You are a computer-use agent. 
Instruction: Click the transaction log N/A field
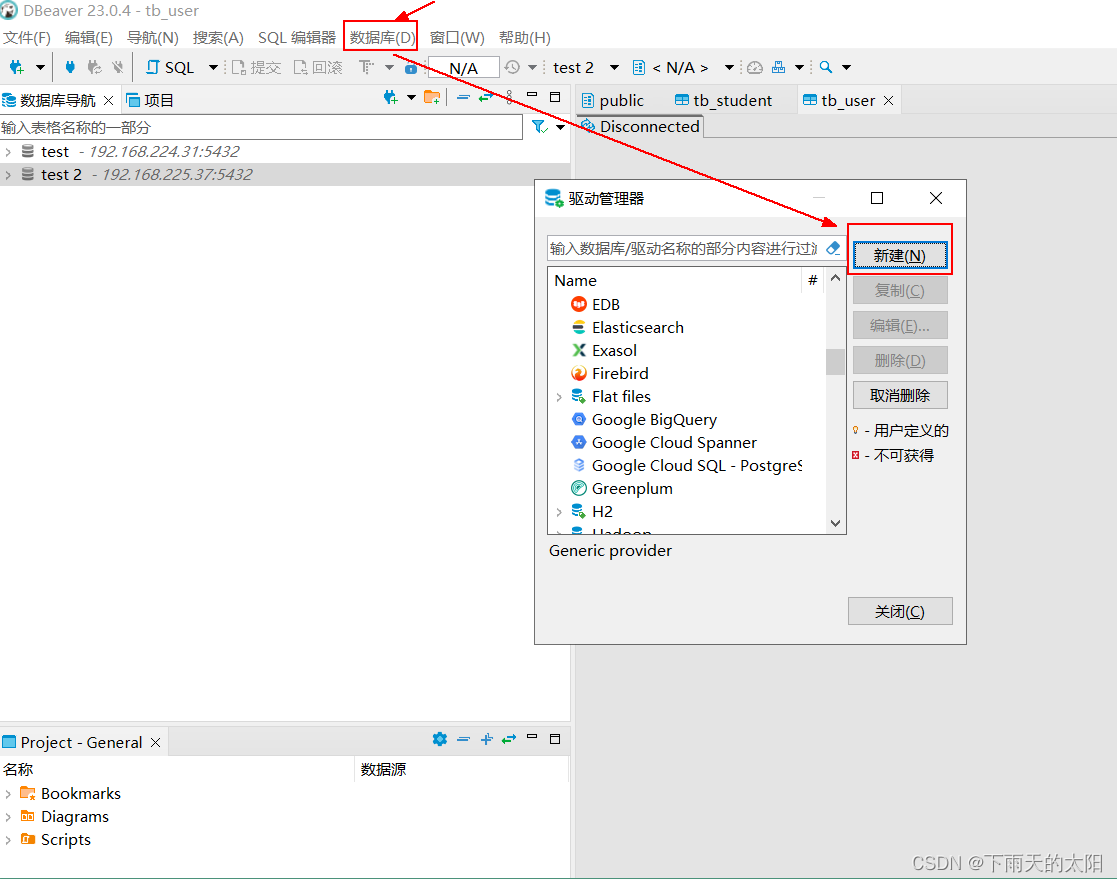pyautogui.click(x=463, y=68)
